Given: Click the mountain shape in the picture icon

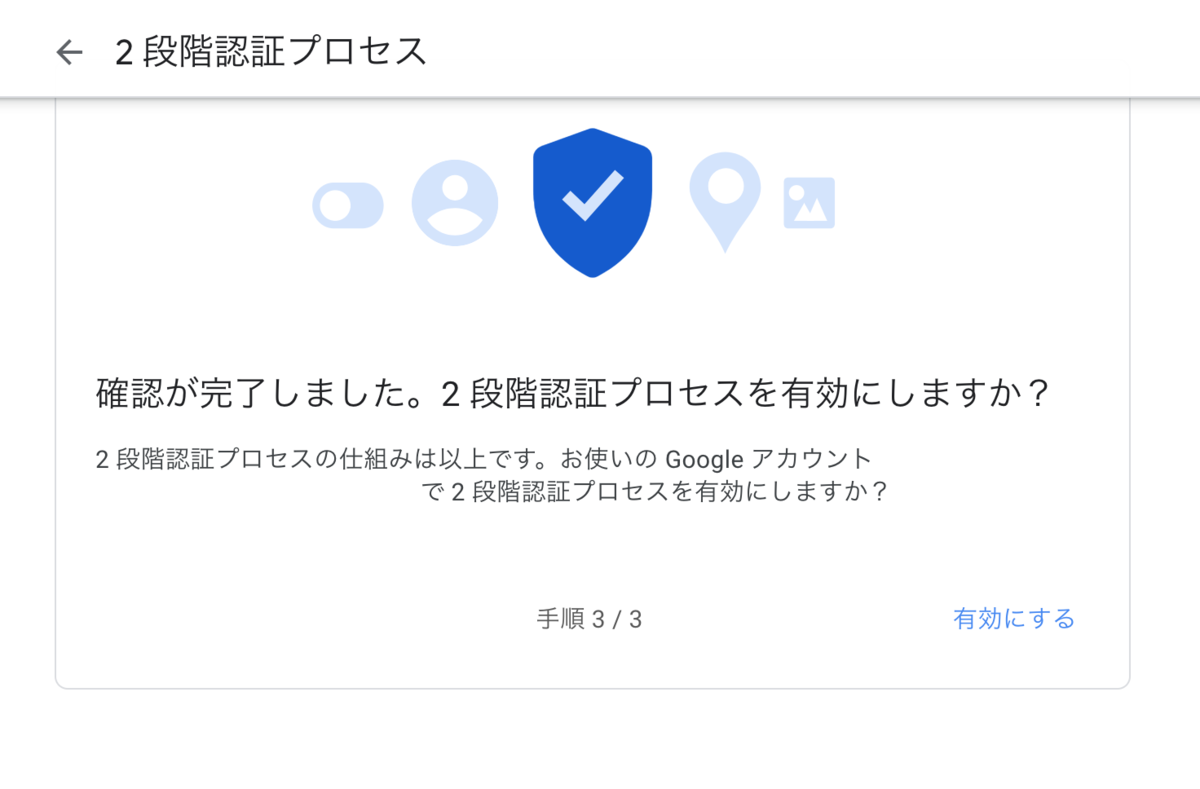Looking at the screenshot, I should tap(811, 212).
